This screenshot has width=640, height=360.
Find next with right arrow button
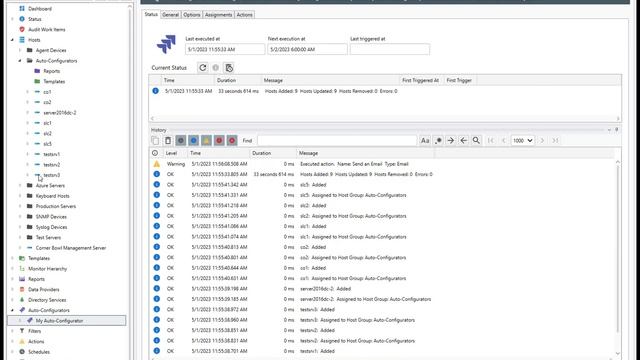(451, 140)
